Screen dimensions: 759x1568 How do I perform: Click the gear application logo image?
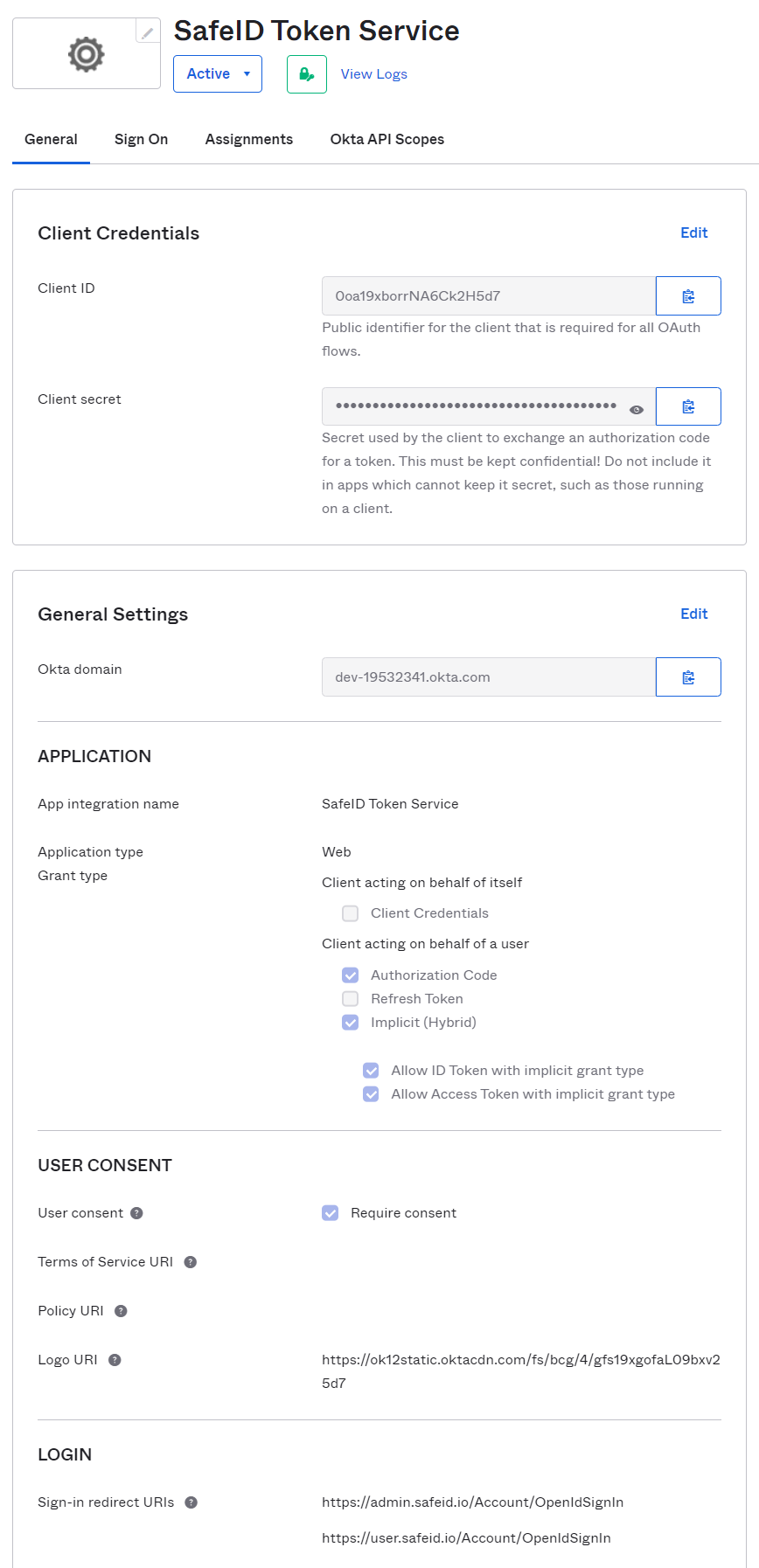(x=86, y=54)
